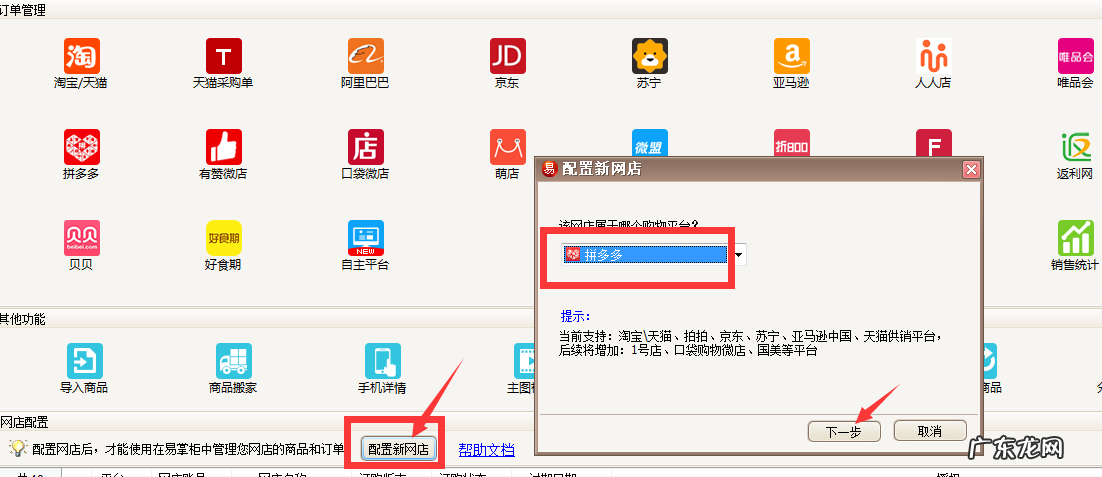Viewport: 1102px width, 477px height.
Task: Select the 阿里巴巴 platform icon
Action: [365, 56]
